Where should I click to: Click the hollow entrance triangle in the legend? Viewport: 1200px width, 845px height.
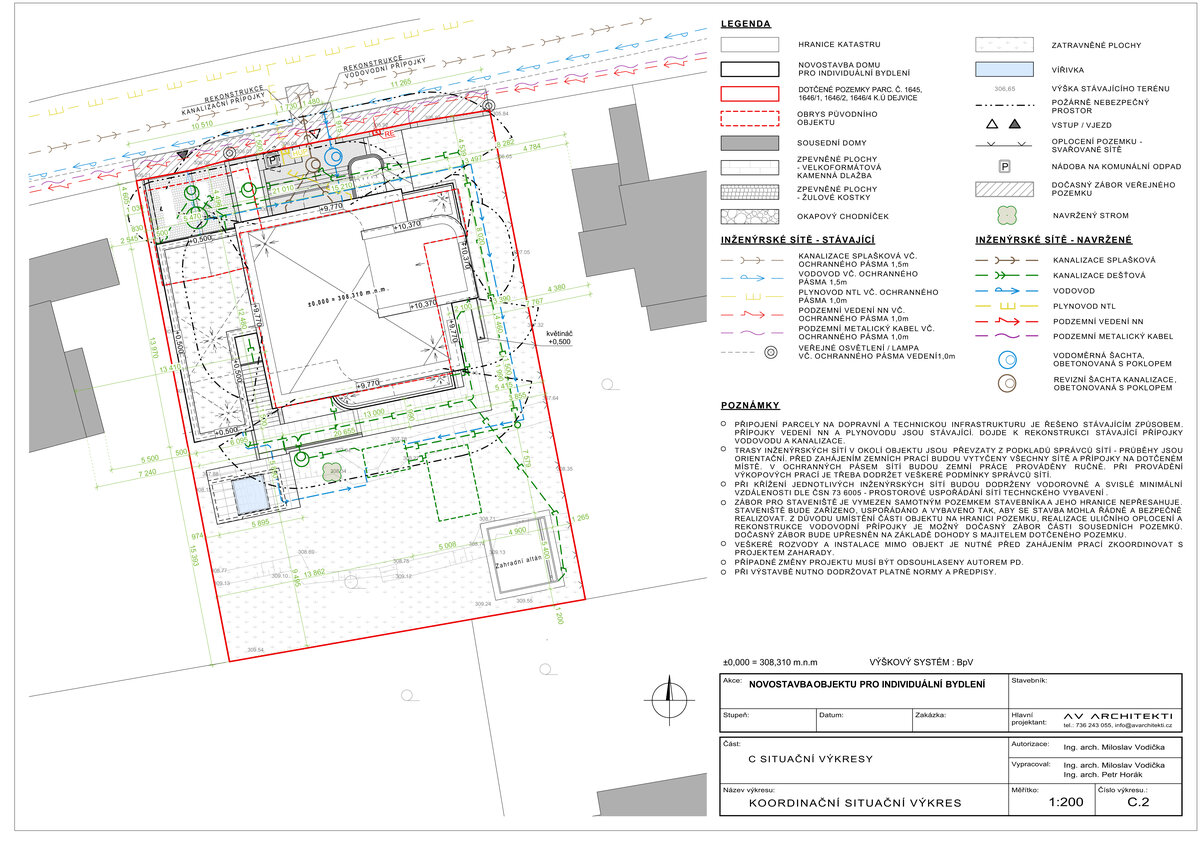click(992, 123)
